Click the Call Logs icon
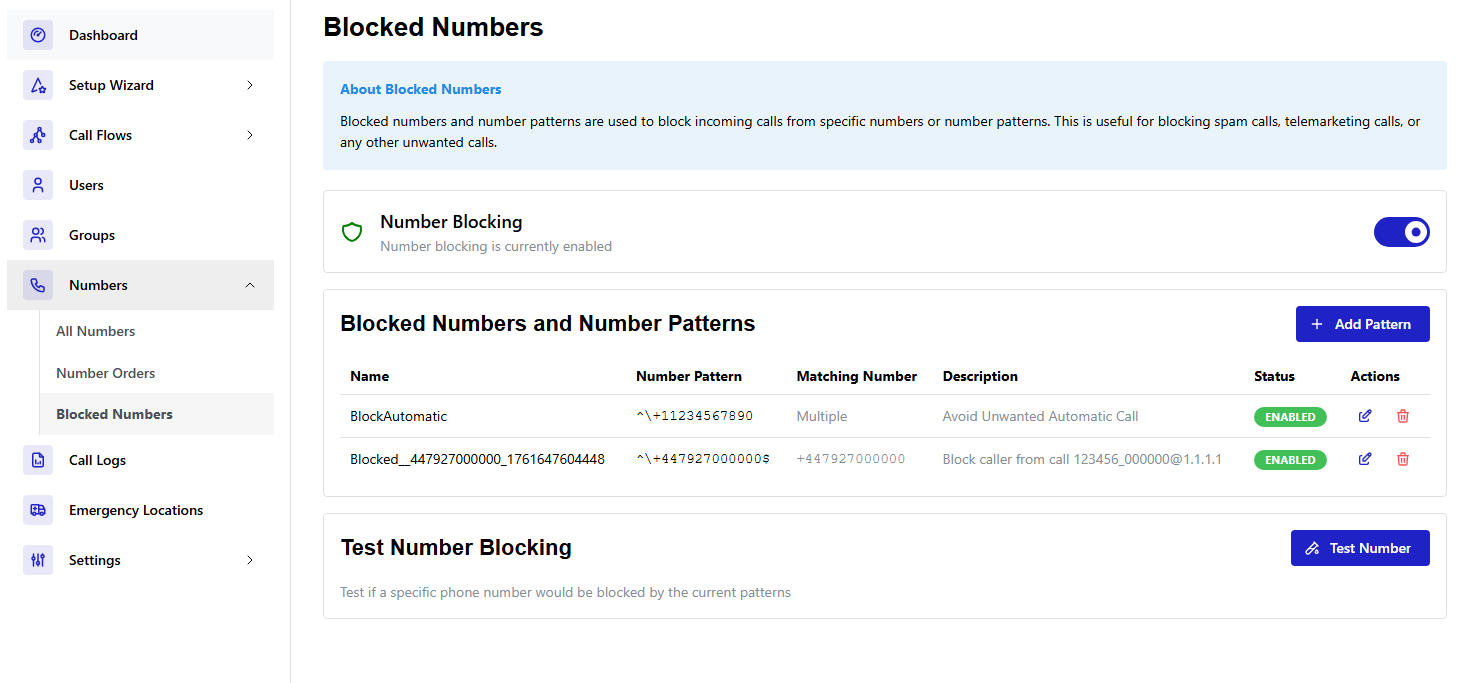The height and width of the screenshot is (683, 1463). [38, 460]
